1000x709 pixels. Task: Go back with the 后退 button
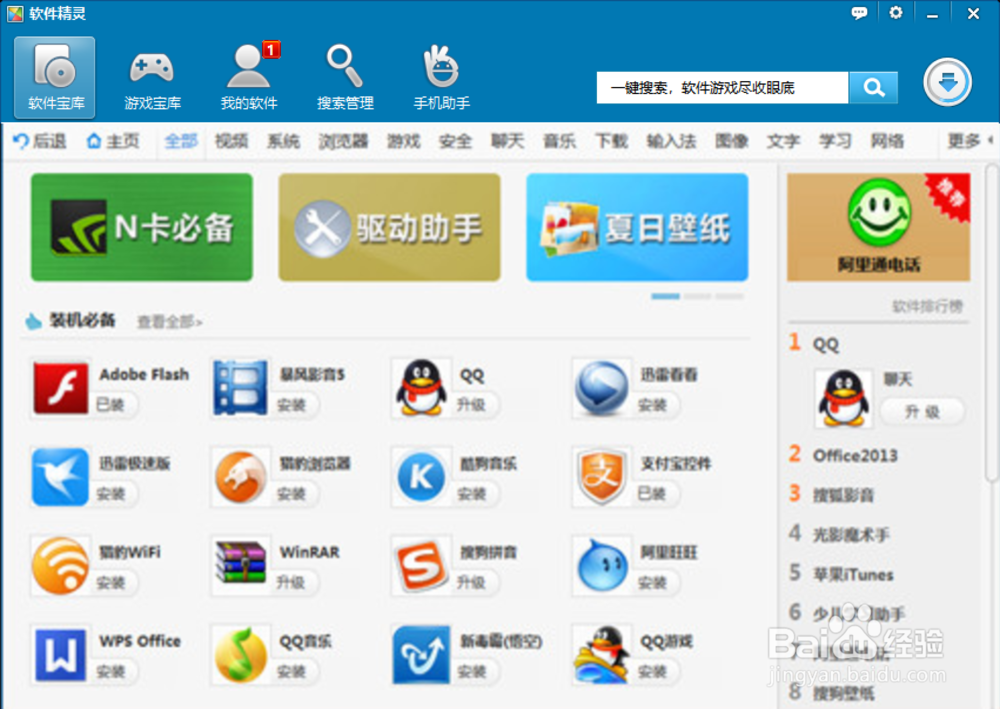tap(40, 141)
